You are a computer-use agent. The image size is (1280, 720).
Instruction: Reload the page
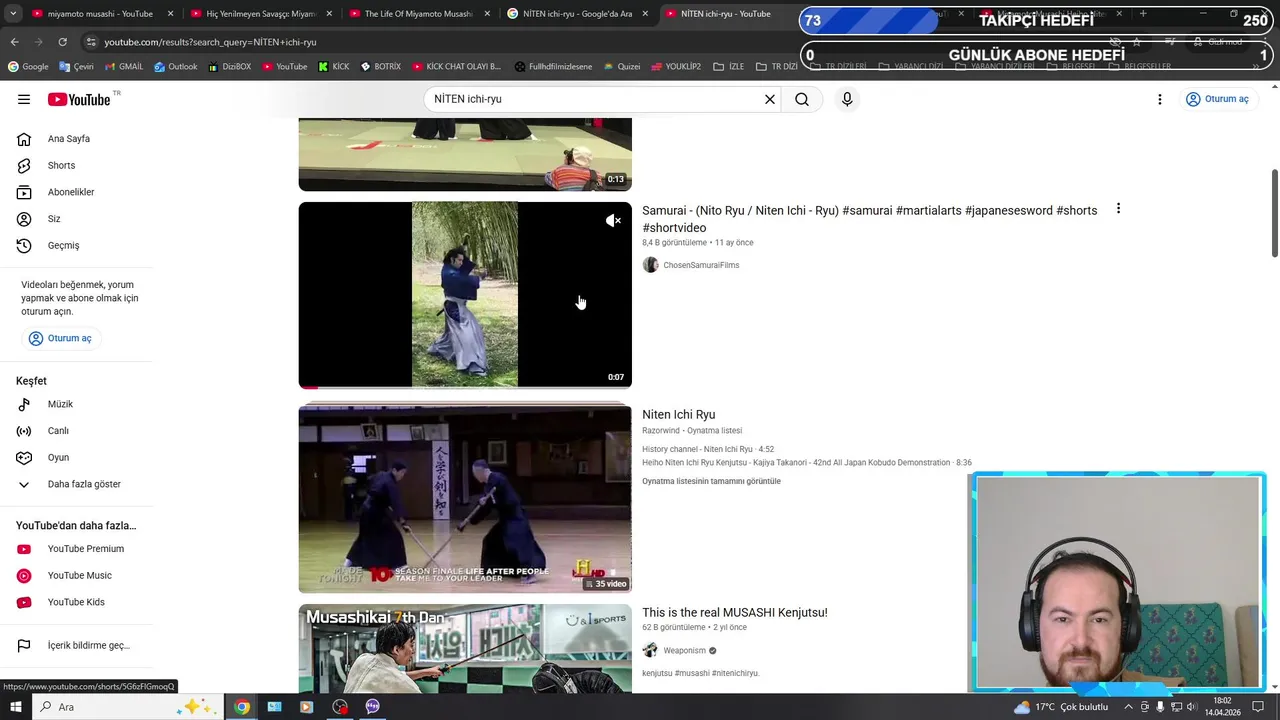coord(62,42)
